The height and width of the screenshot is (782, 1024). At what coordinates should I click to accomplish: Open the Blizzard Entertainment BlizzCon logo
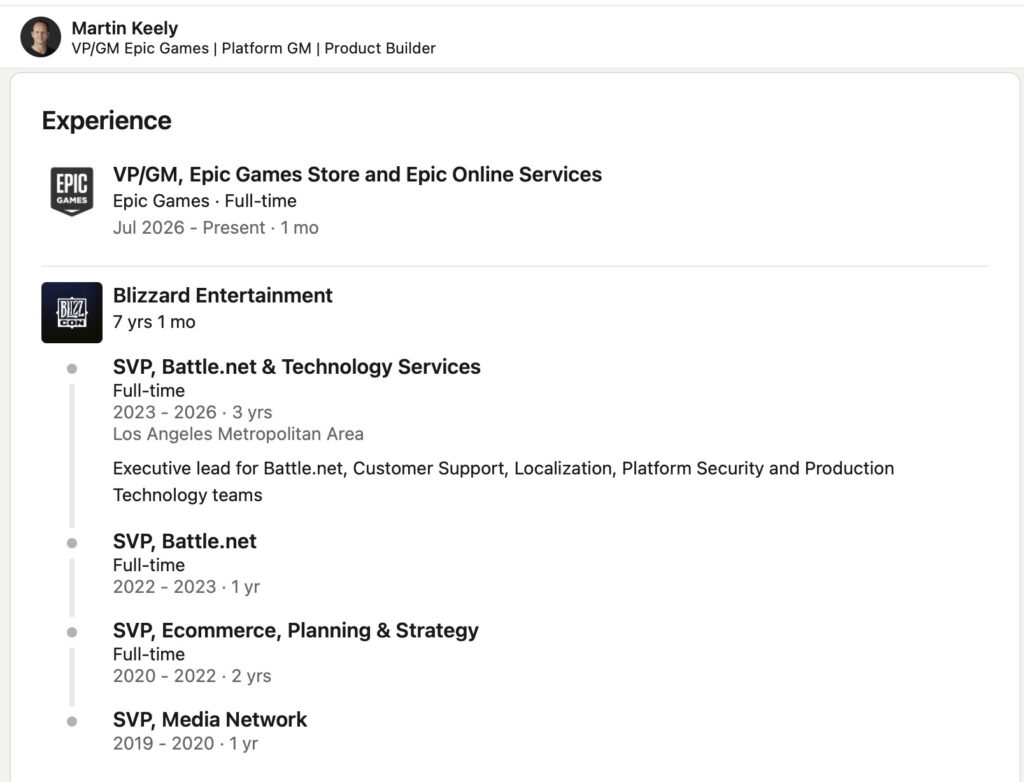point(72,312)
